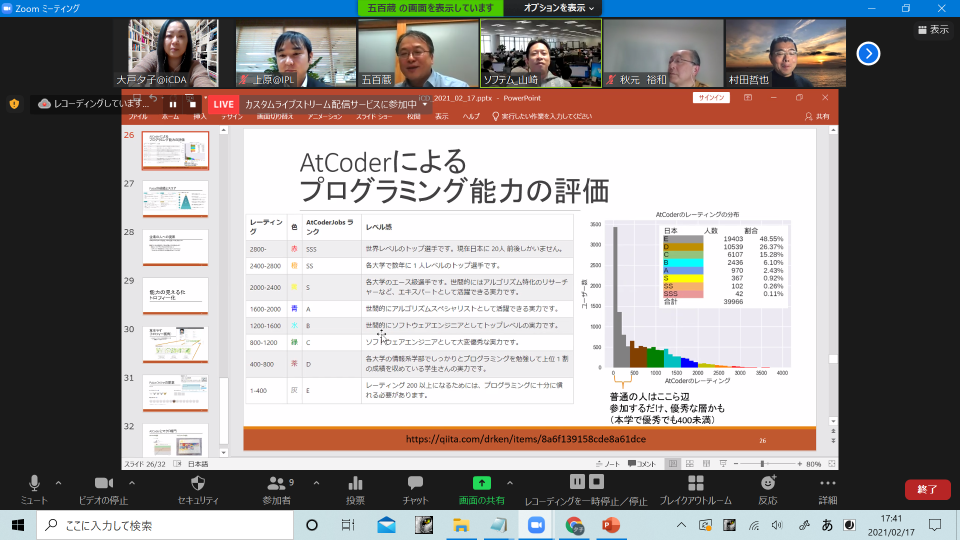Expand the LIVE stream dropdown arrow
The height and width of the screenshot is (540, 960).
(425, 104)
